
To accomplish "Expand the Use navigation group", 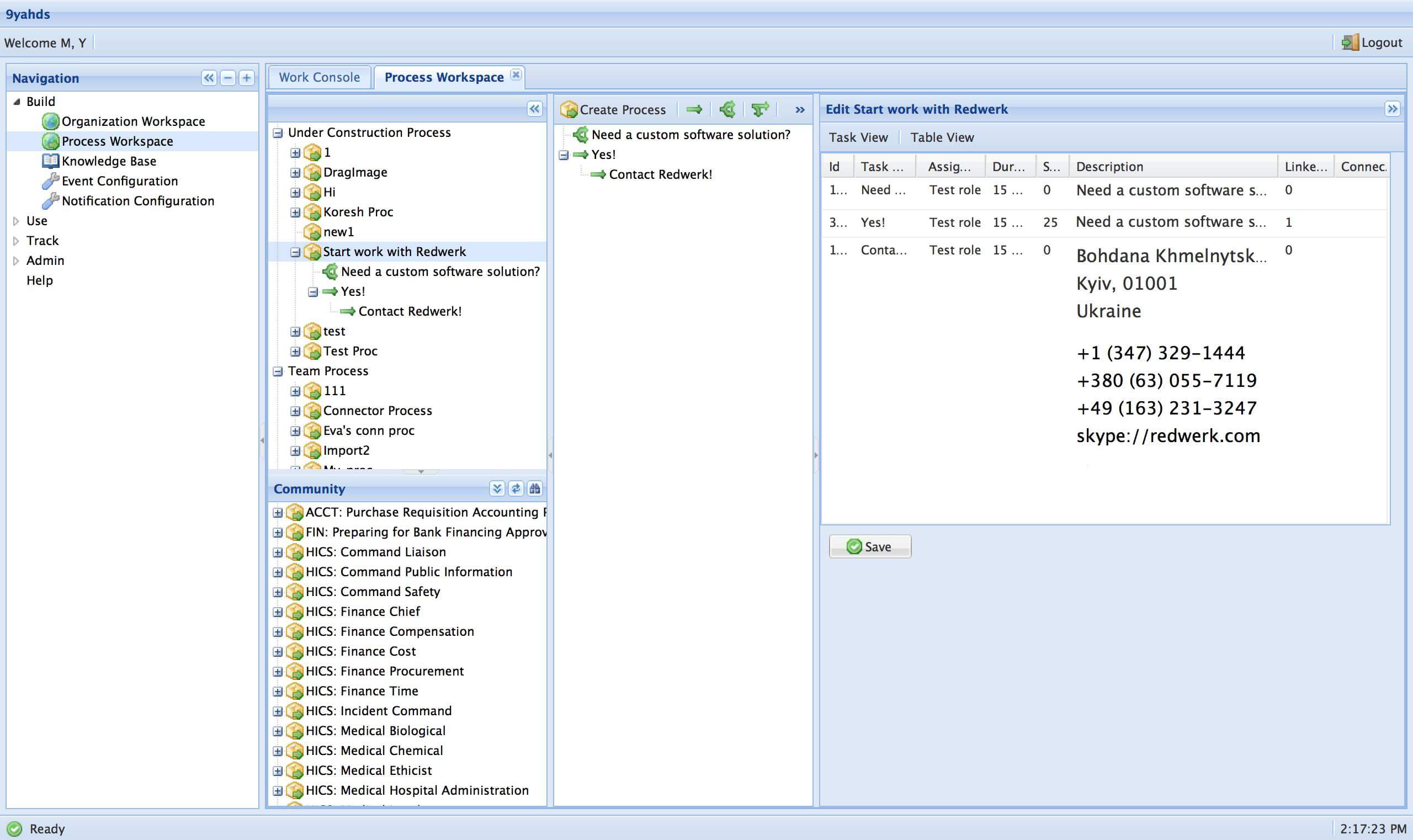I will tap(16, 221).
